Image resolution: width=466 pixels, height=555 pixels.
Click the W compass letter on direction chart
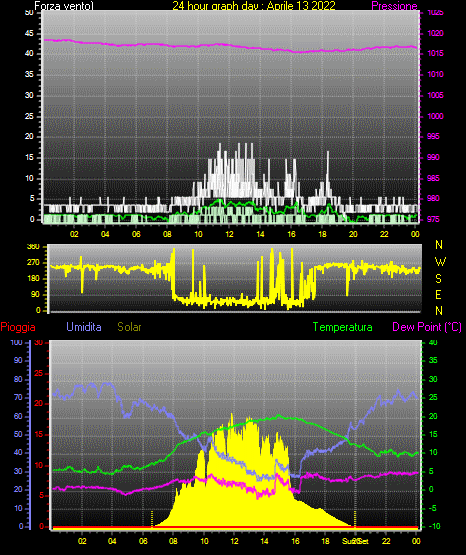[440, 262]
